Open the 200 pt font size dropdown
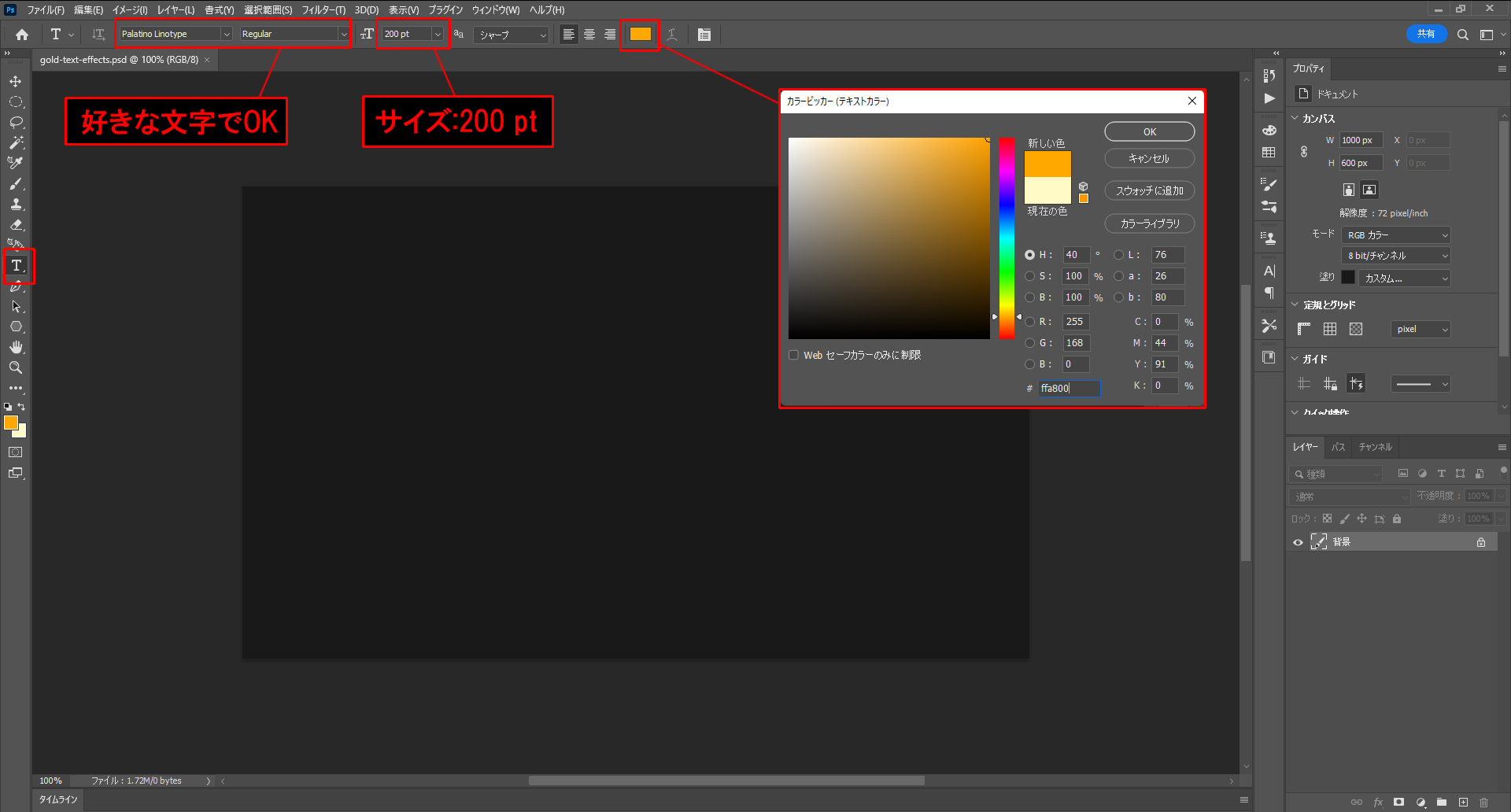This screenshot has width=1511, height=812. pos(438,35)
